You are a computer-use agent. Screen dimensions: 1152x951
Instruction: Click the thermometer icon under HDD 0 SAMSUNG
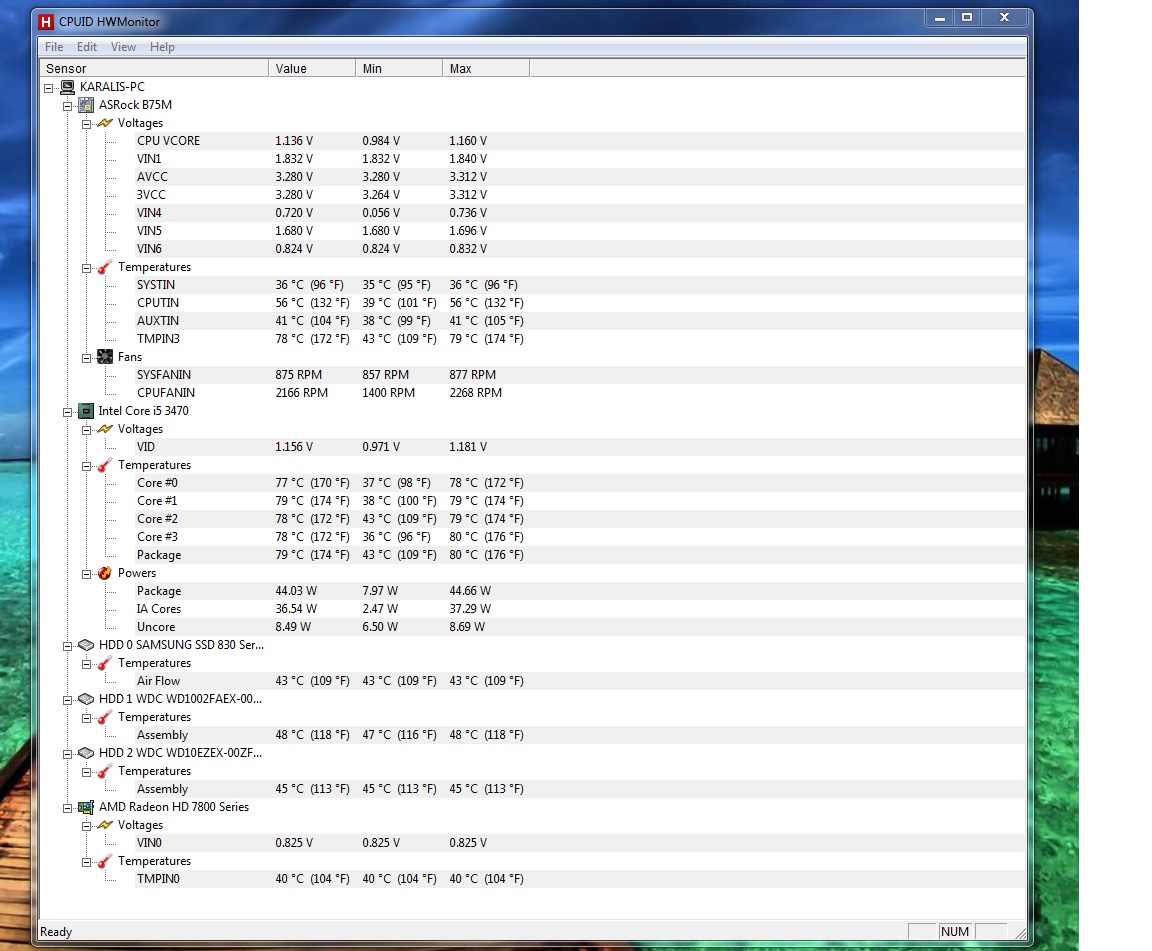(x=105, y=663)
